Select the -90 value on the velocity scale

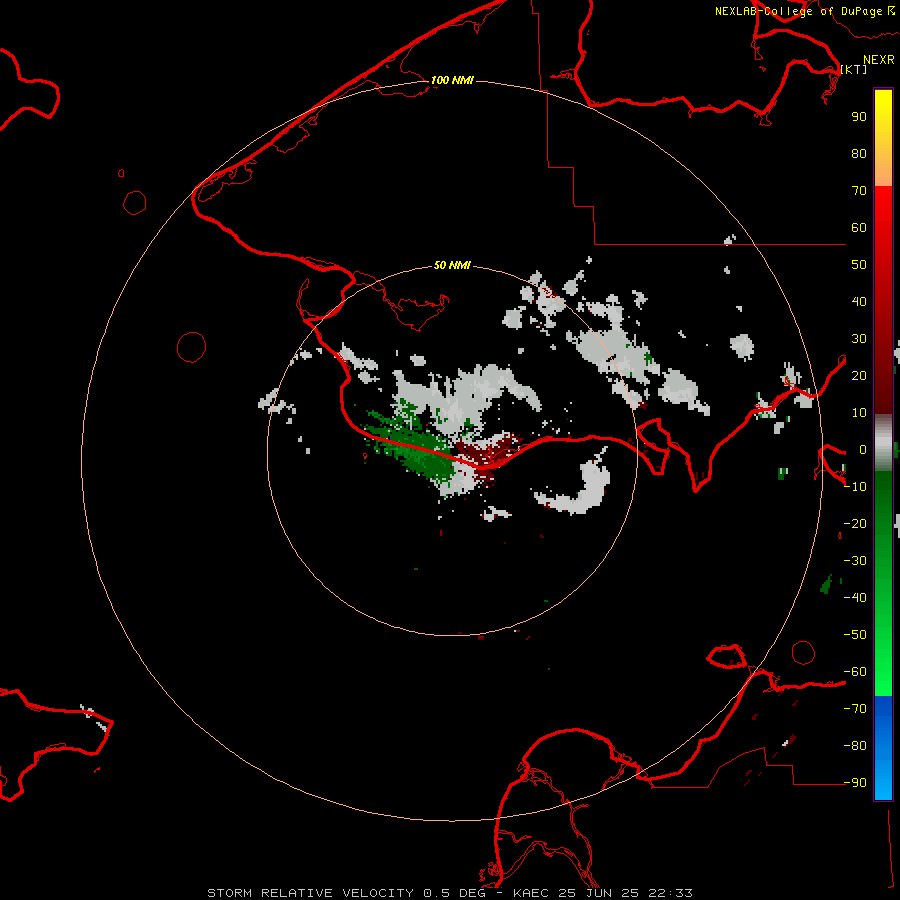(x=855, y=782)
